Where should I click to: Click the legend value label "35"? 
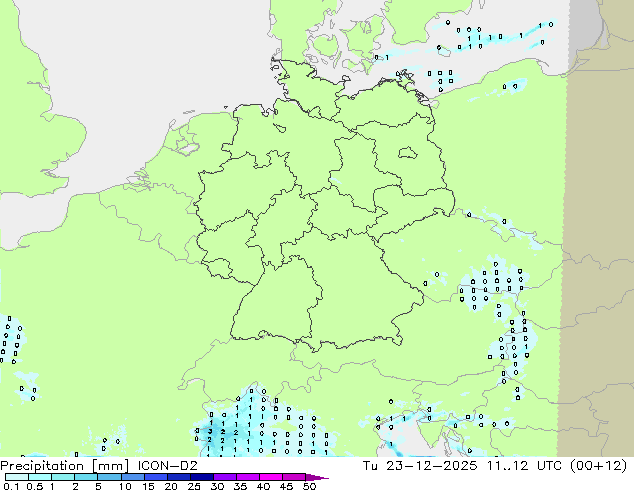click(241, 486)
